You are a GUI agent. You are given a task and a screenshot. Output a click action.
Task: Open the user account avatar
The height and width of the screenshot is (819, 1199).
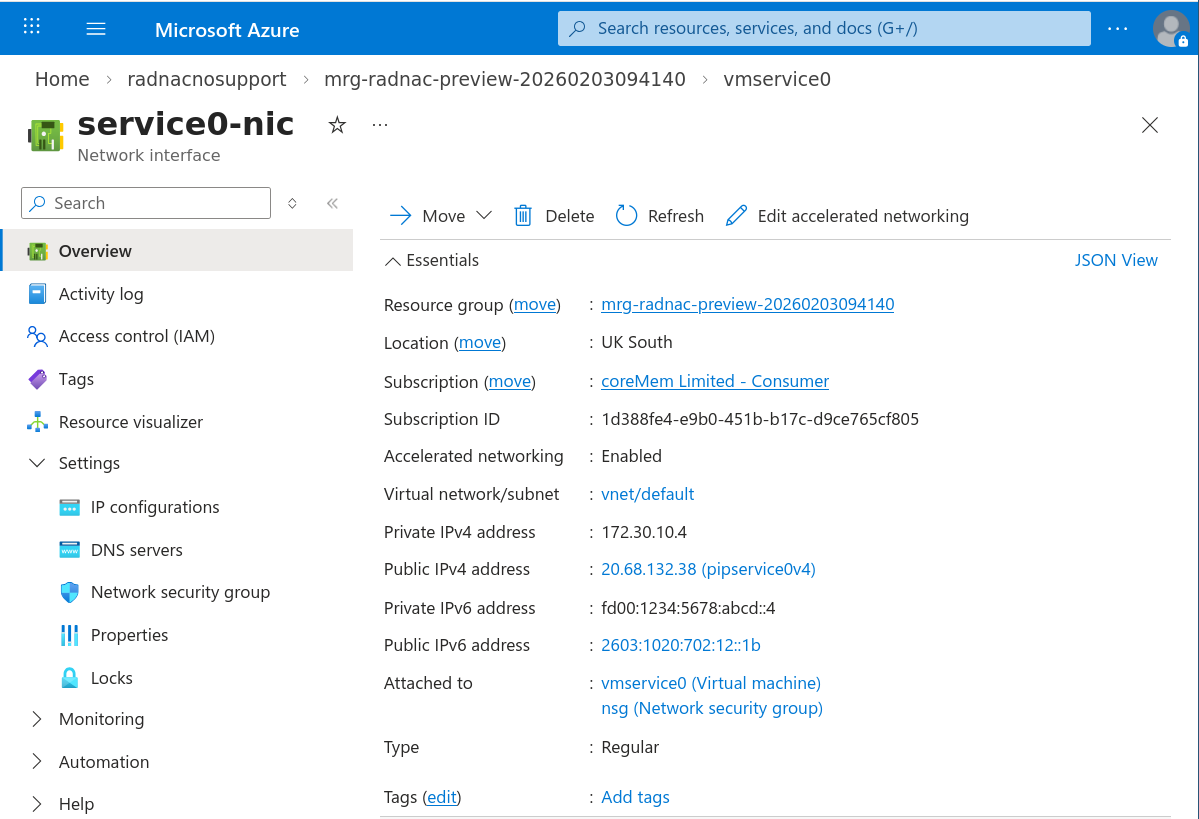[x=1170, y=29]
